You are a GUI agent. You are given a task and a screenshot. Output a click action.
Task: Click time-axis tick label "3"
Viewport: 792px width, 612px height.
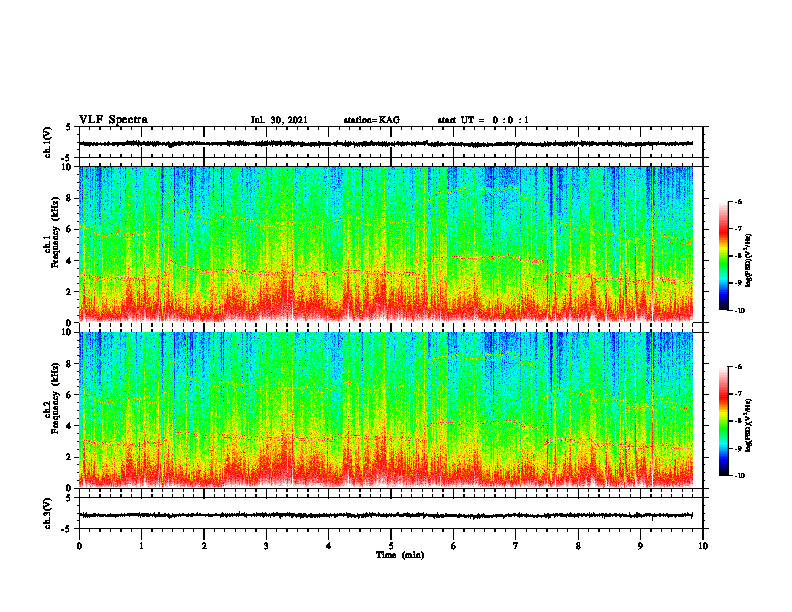(x=266, y=546)
